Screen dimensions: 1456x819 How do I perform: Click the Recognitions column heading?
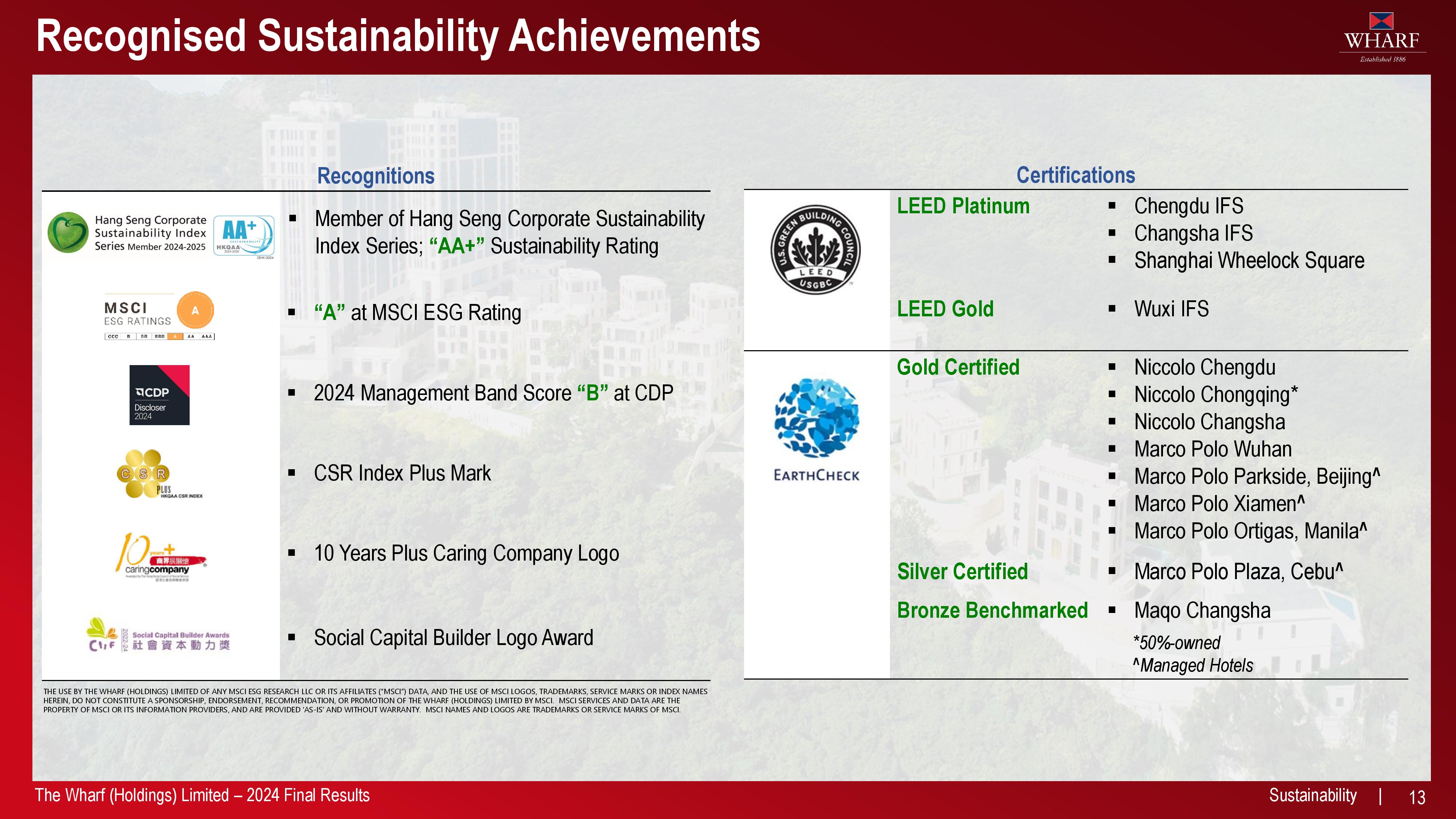376,176
